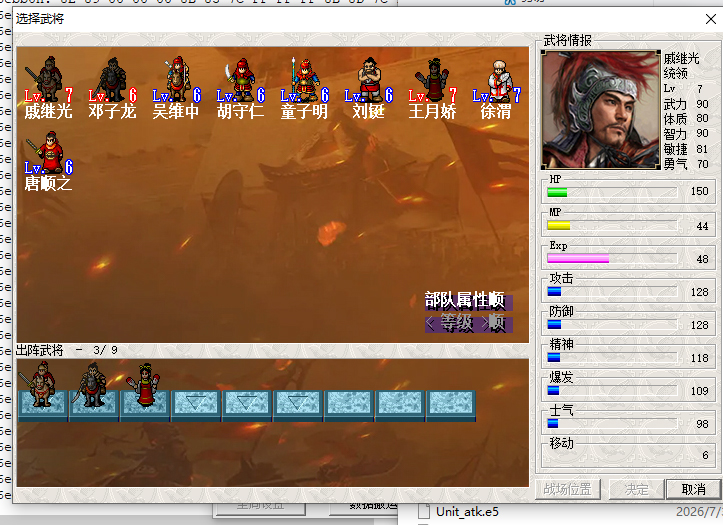Click the 出阵武将 3/9 counter

(67, 350)
